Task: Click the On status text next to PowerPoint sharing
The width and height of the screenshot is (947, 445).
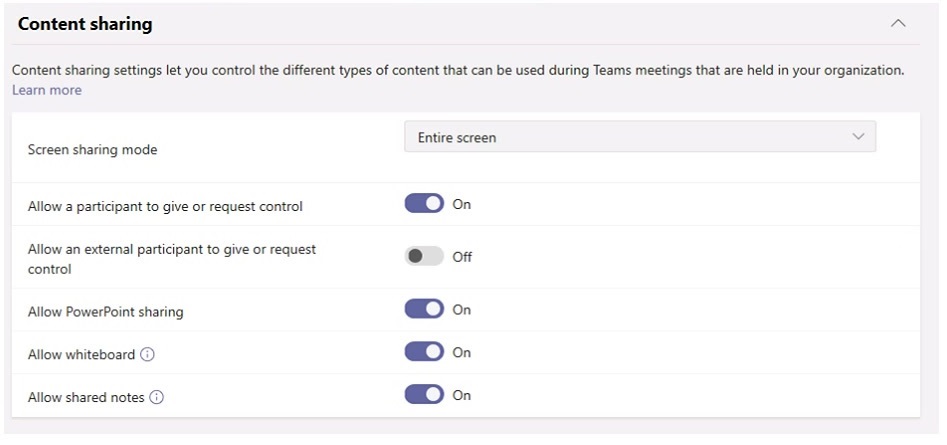Action: coord(461,310)
